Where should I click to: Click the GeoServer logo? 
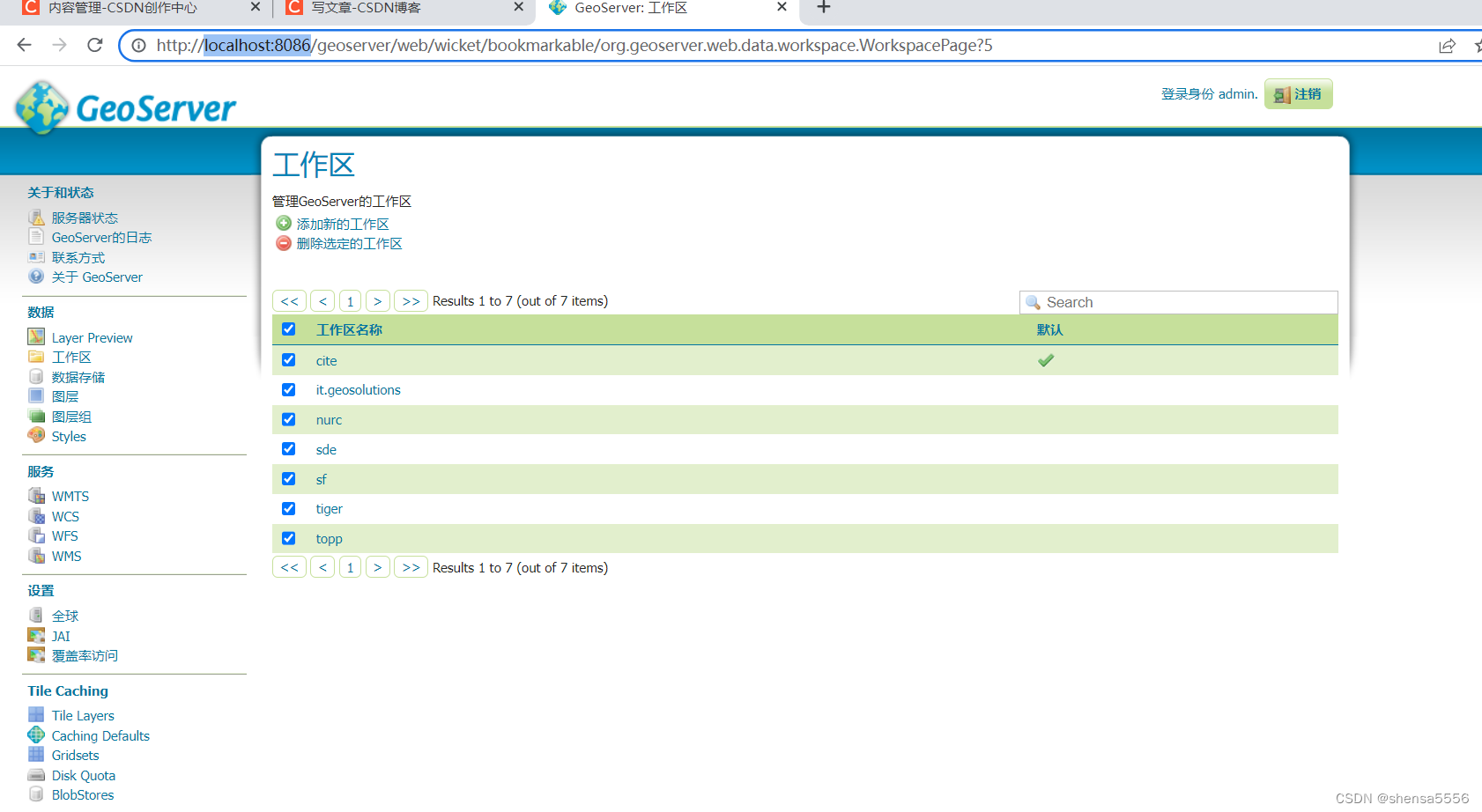pos(125,107)
